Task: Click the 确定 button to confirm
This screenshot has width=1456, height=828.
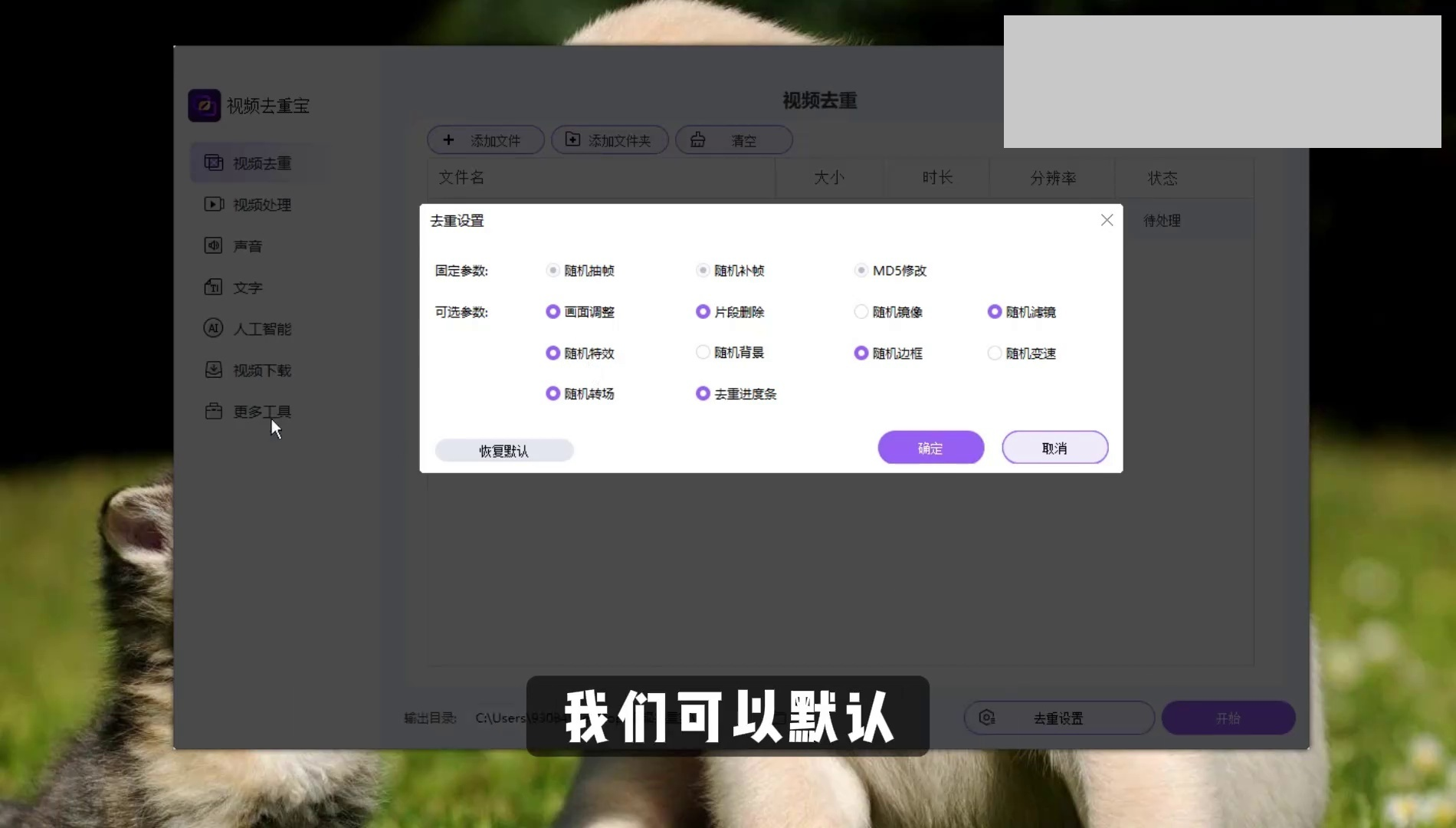Action: (x=930, y=448)
